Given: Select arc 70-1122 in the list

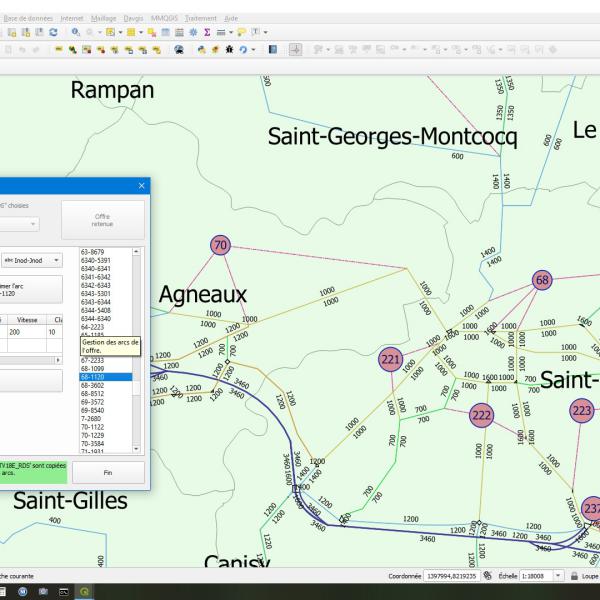Looking at the screenshot, I should (93, 427).
